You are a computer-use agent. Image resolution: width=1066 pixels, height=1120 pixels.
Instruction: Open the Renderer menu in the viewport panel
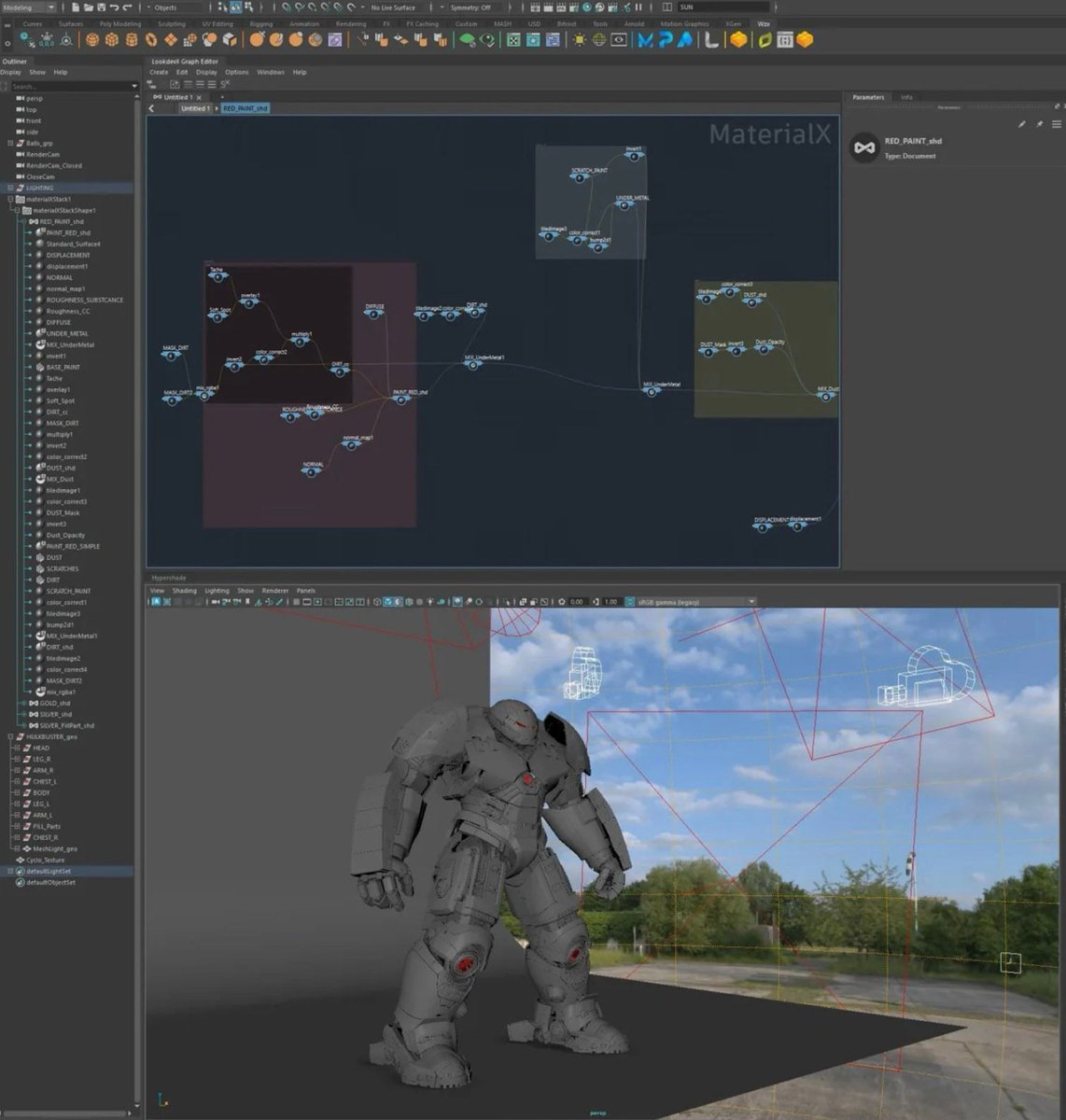coord(275,591)
